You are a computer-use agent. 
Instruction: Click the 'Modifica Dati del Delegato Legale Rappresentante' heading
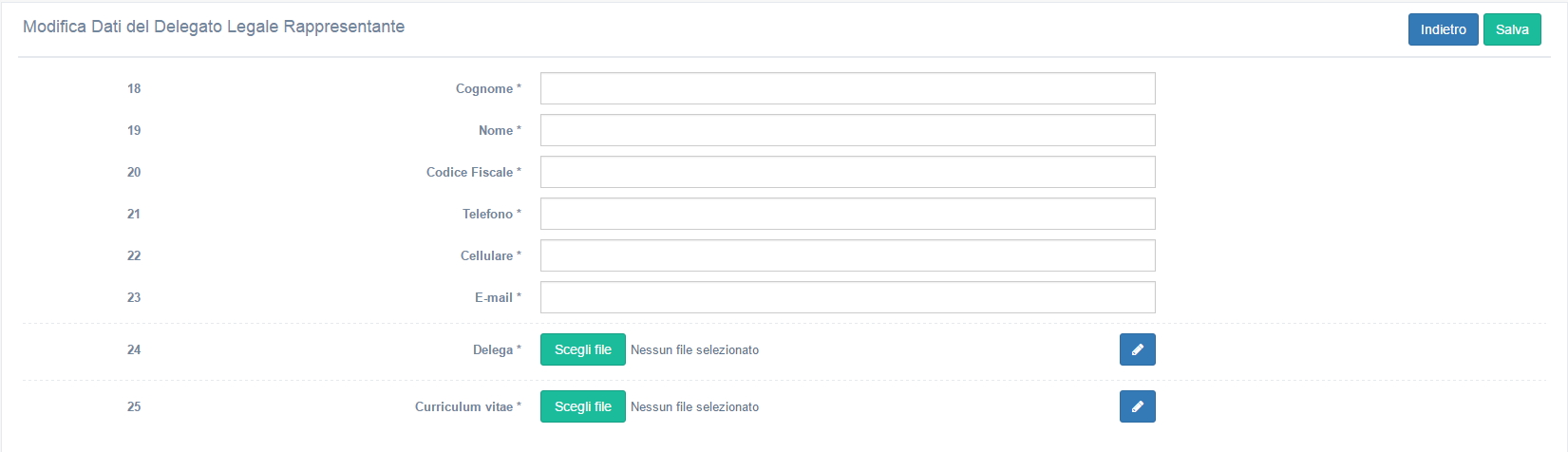tap(214, 27)
